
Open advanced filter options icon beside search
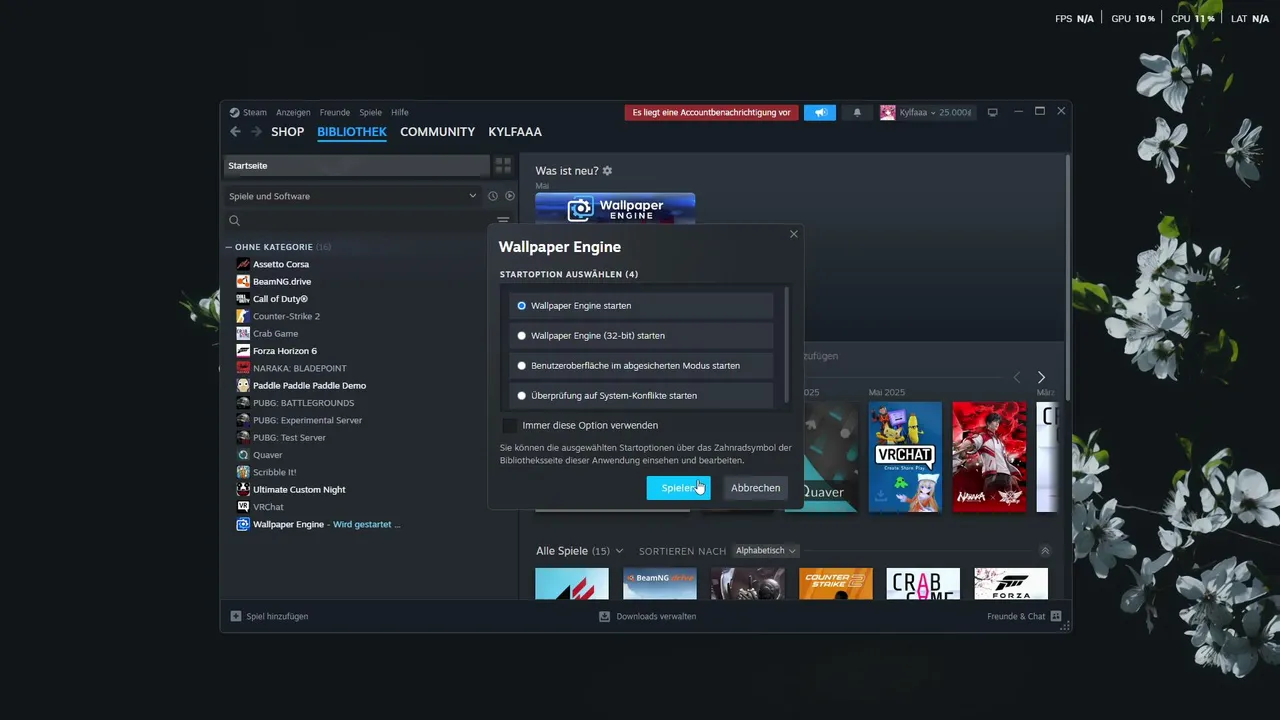tap(503, 221)
